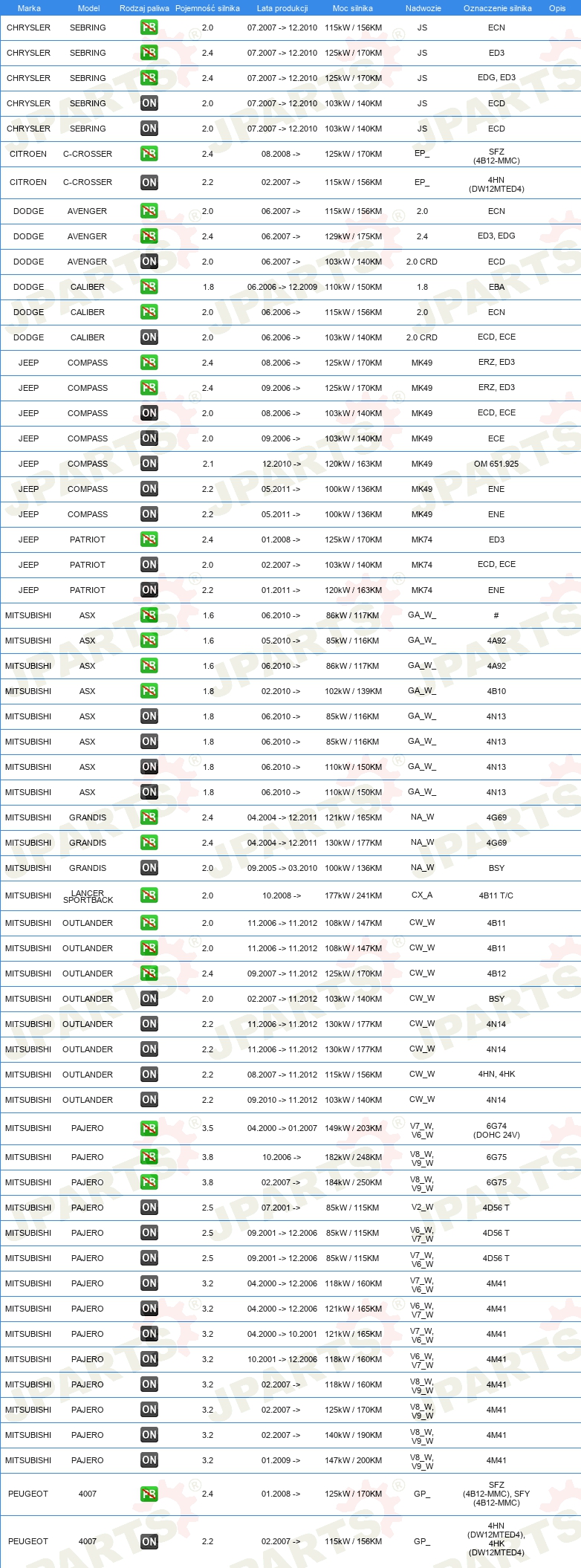Image resolution: width=581 pixels, height=1568 pixels.
Task: Click the 177kW / 241KM power cell
Action: [354, 895]
